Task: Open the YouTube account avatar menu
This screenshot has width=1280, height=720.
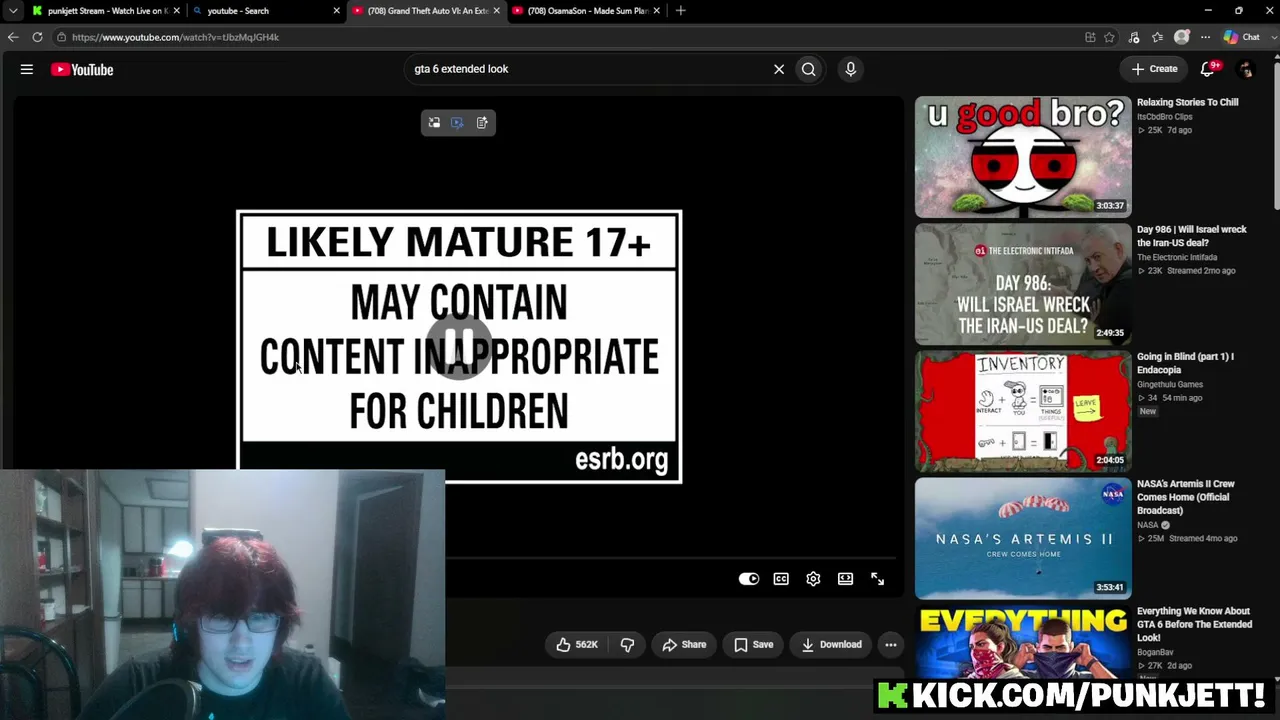Action: (x=1246, y=69)
